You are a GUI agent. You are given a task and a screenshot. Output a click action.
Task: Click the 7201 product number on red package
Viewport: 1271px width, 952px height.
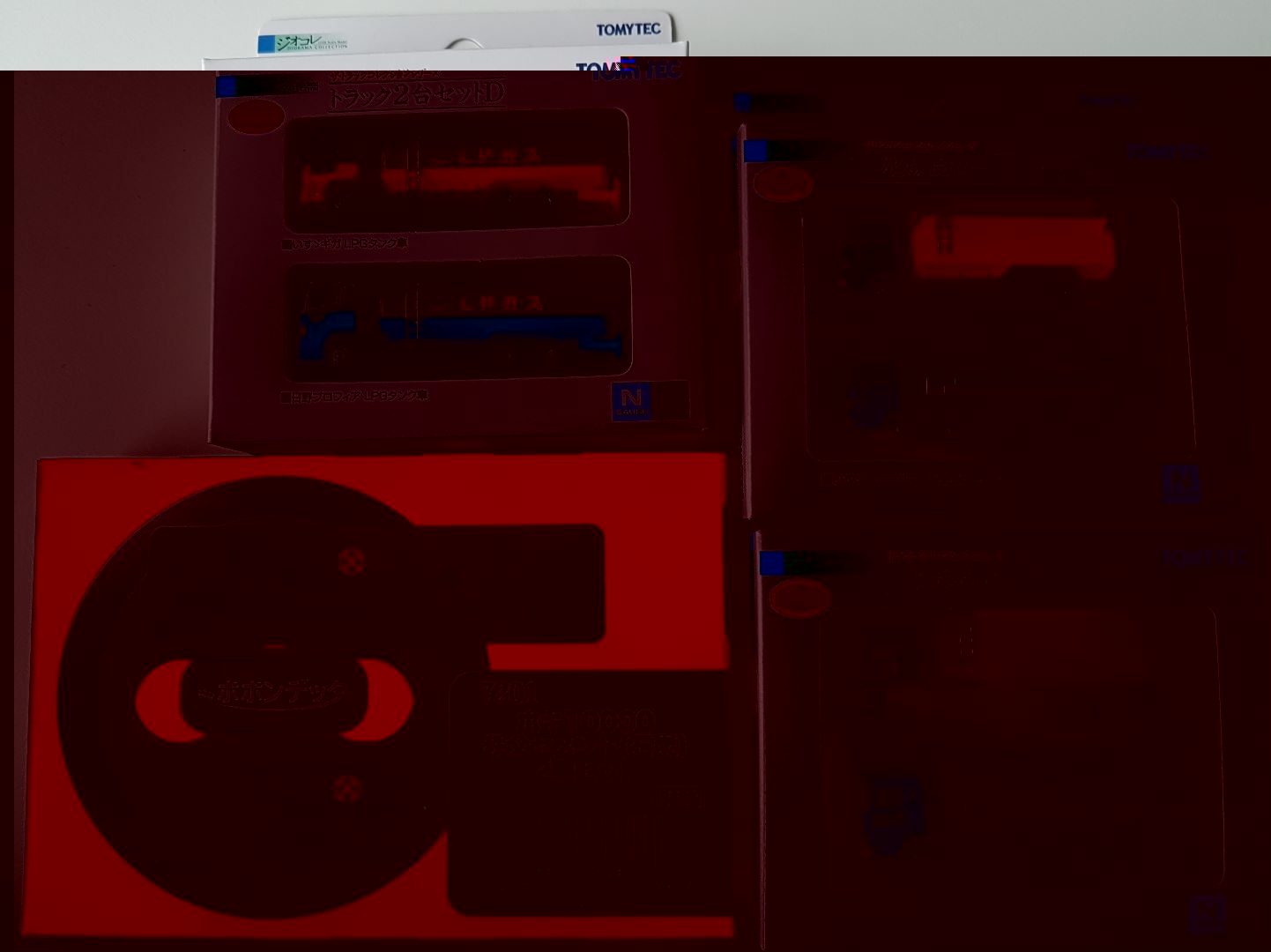509,694
